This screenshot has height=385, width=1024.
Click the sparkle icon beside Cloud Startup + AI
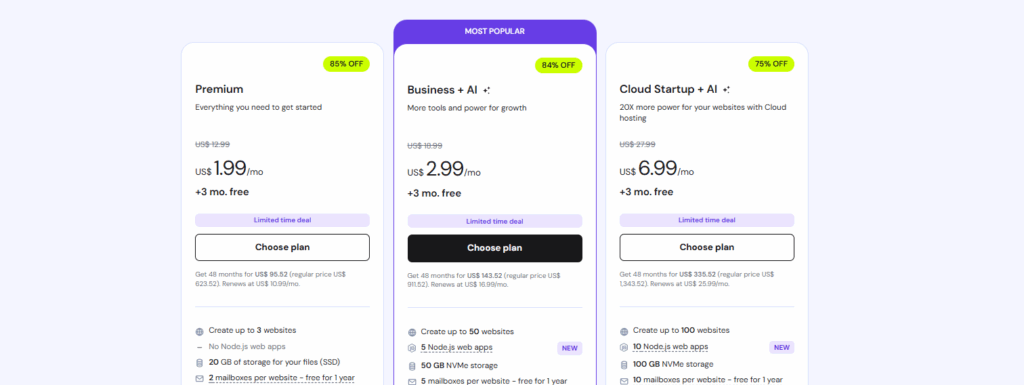pos(726,89)
